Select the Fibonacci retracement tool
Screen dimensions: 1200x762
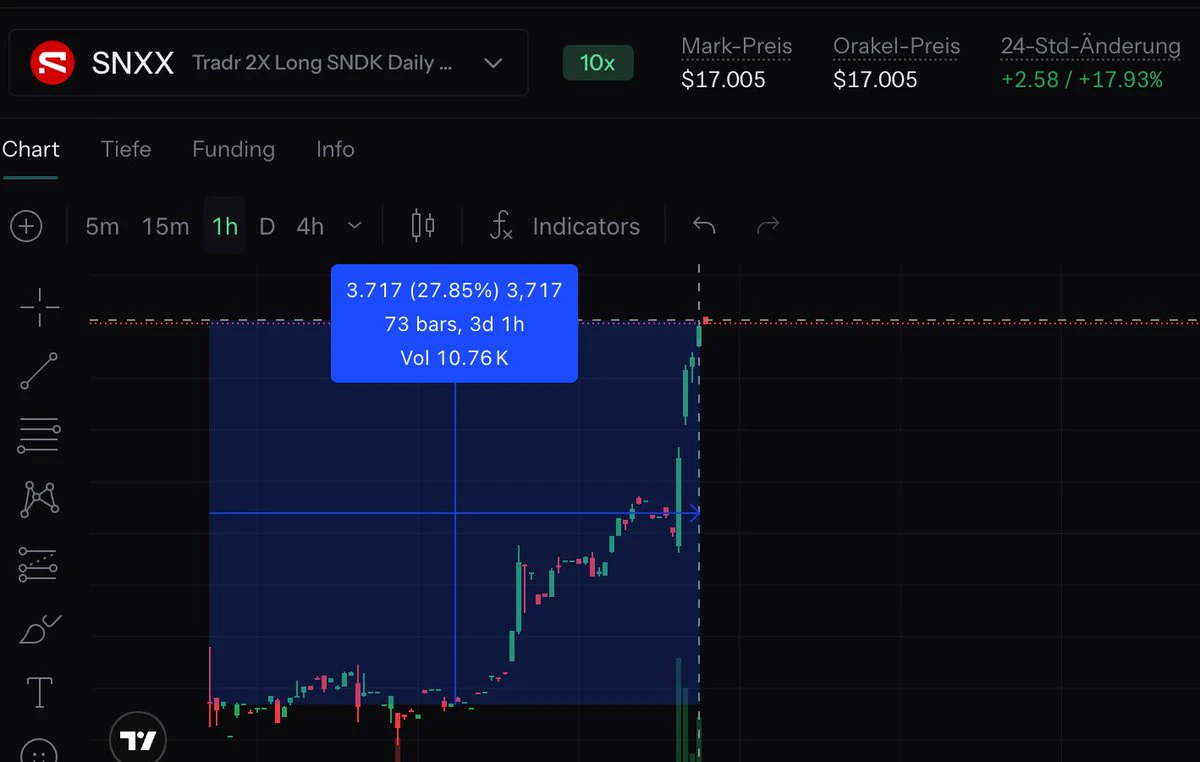point(39,435)
